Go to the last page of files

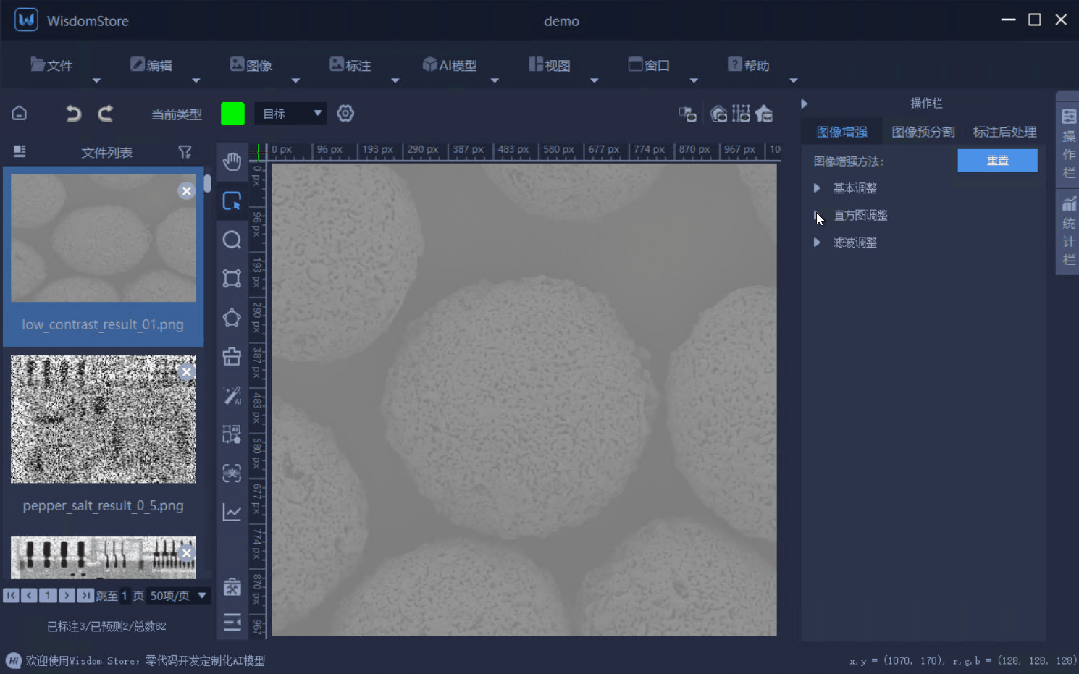pyautogui.click(x=85, y=596)
